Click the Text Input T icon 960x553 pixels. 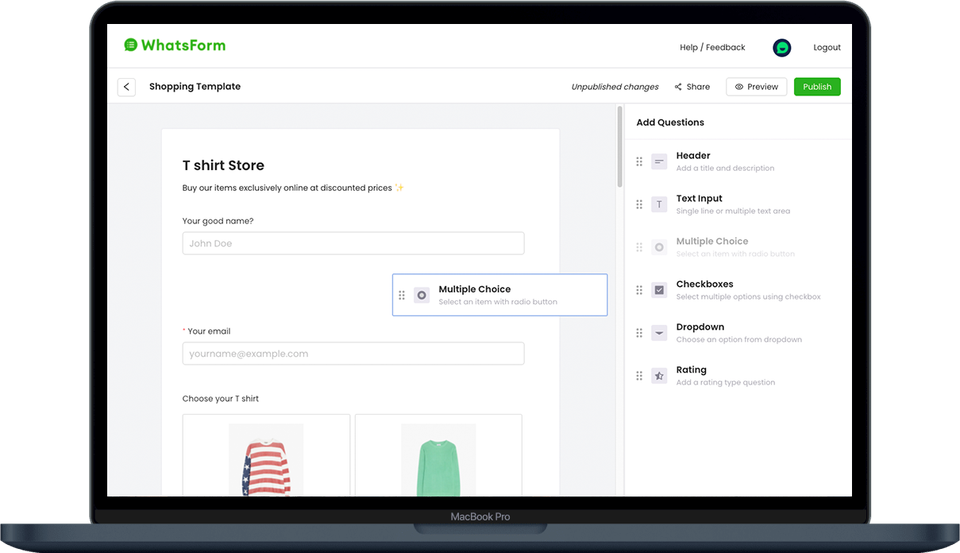point(659,205)
